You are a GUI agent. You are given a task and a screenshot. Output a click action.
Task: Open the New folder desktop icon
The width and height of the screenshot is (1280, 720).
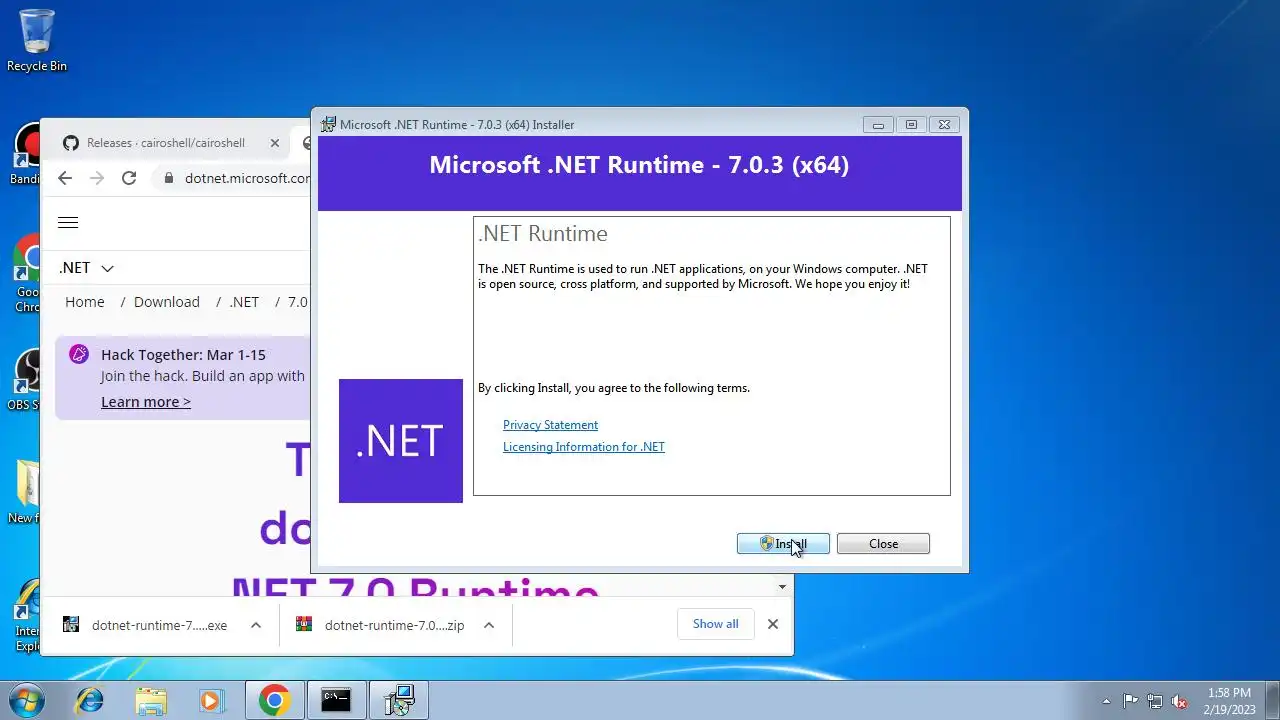click(27, 492)
